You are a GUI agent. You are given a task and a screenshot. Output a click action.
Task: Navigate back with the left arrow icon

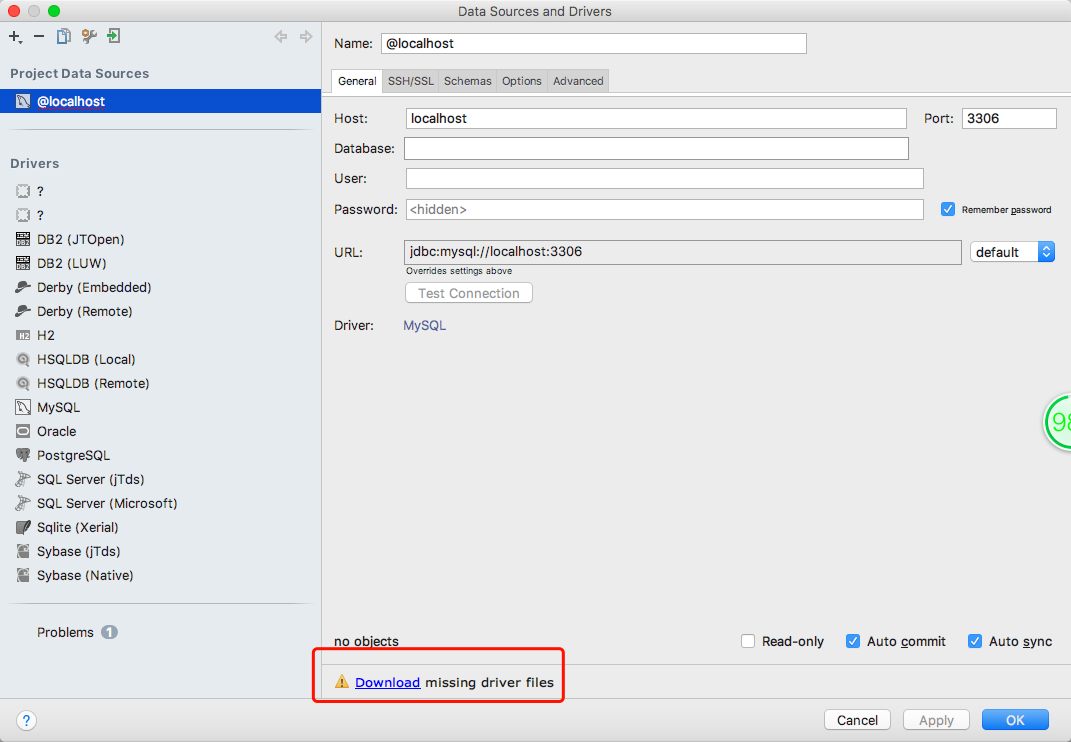pyautogui.click(x=281, y=36)
